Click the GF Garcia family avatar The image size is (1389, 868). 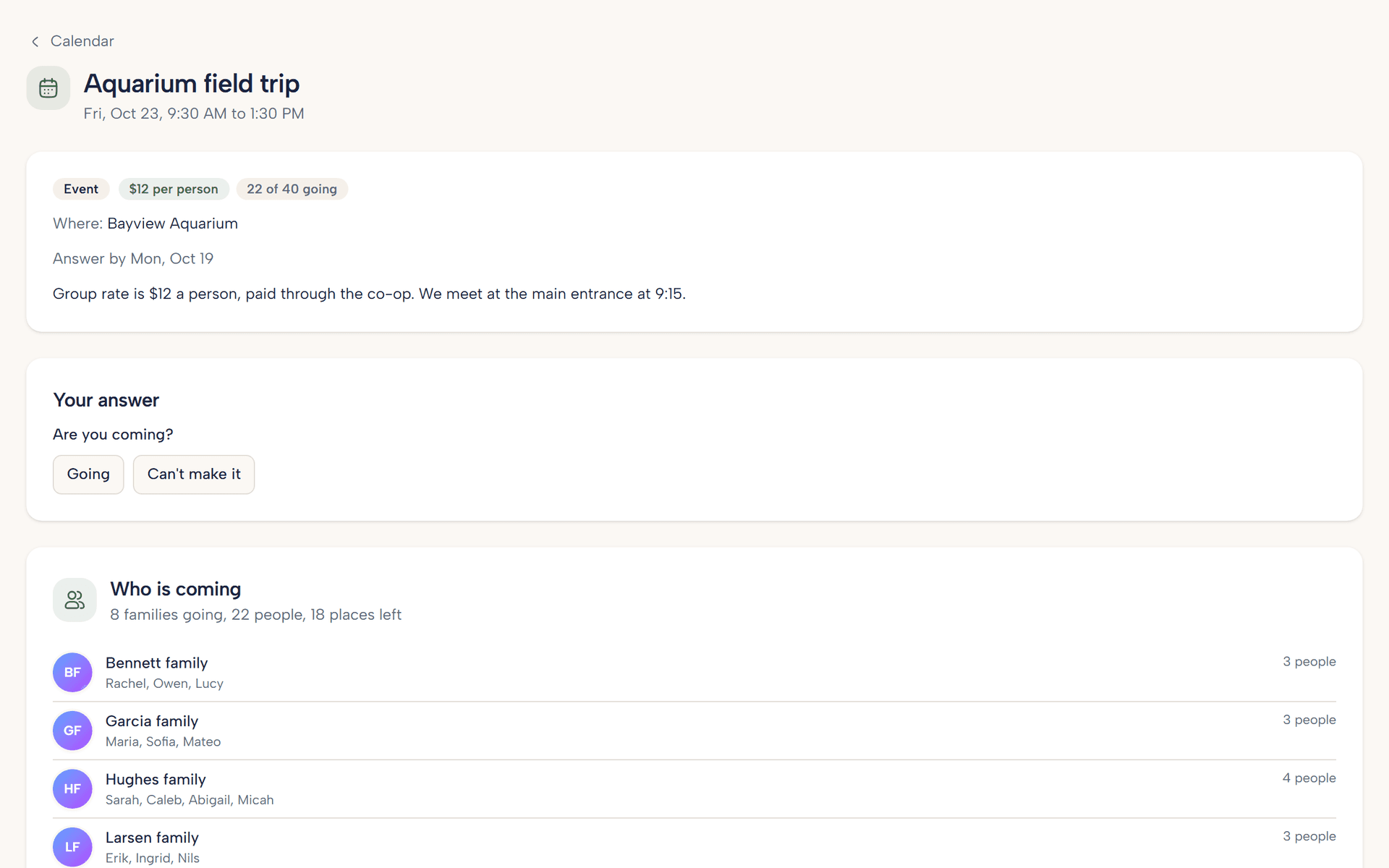(x=72, y=731)
